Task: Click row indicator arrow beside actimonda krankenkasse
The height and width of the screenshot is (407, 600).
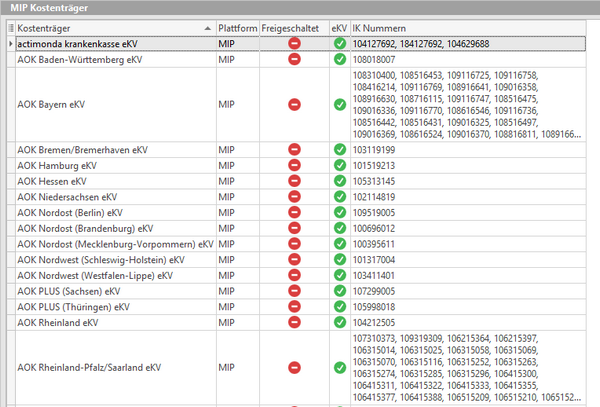Action: coord(10,44)
